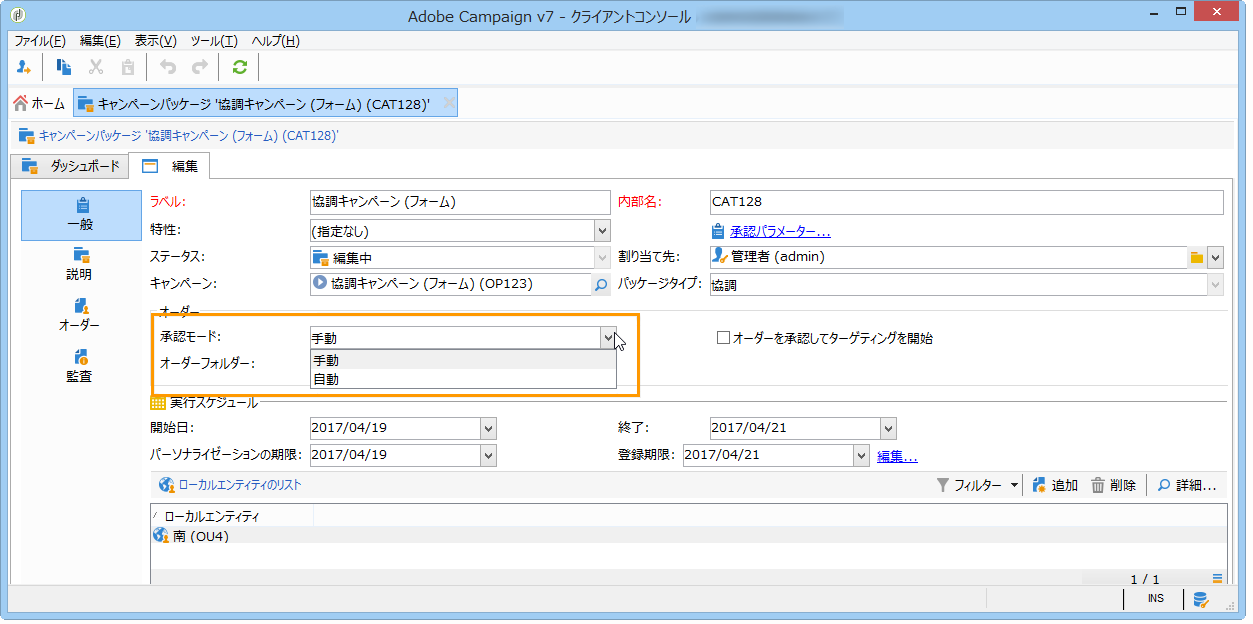Image resolution: width=1253 pixels, height=624 pixels.
Task: Click the 承認モード dropdown arrow
Action: (x=608, y=339)
